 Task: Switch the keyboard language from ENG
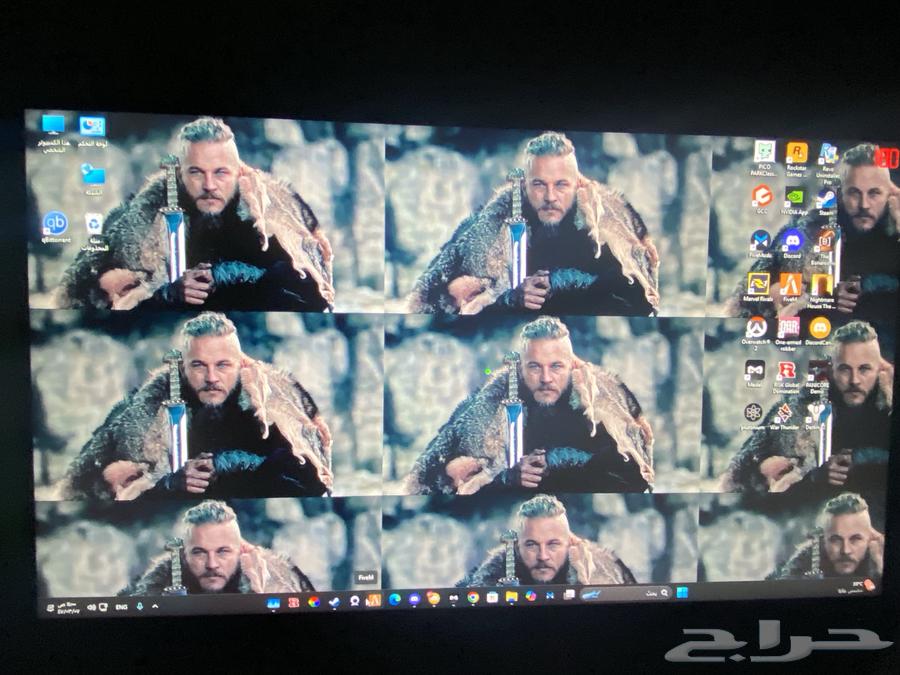120,605
